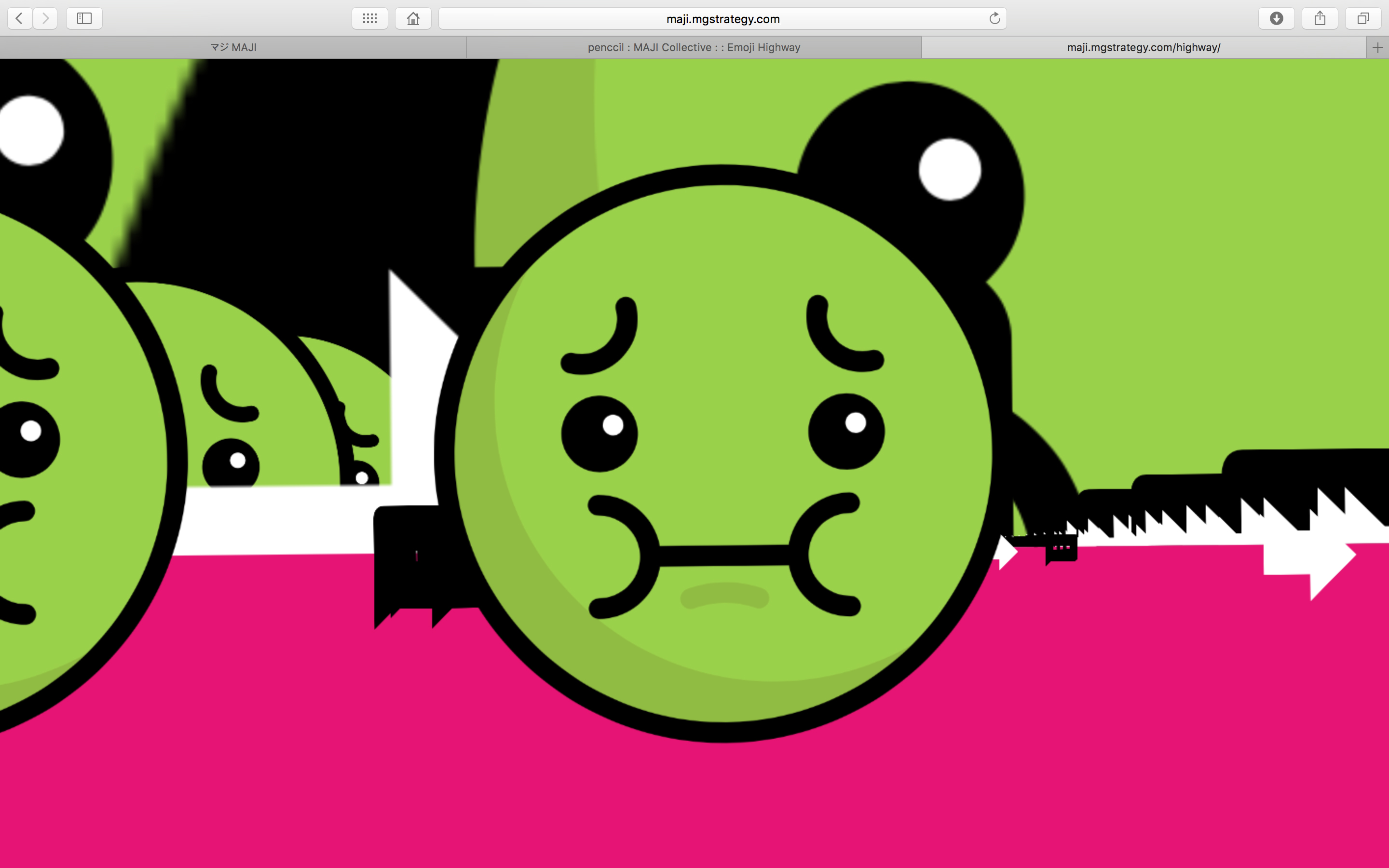1389x868 pixels.
Task: Go back to the previous page
Action: click(19, 18)
